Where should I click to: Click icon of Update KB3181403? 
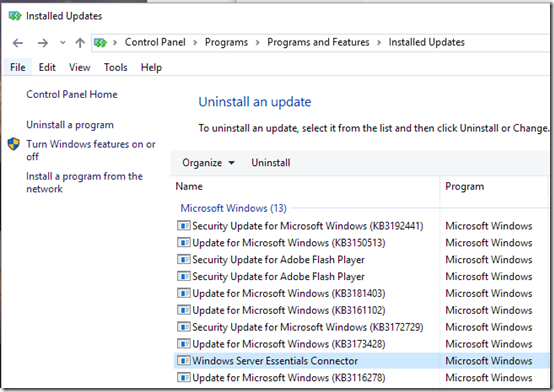pos(184,293)
